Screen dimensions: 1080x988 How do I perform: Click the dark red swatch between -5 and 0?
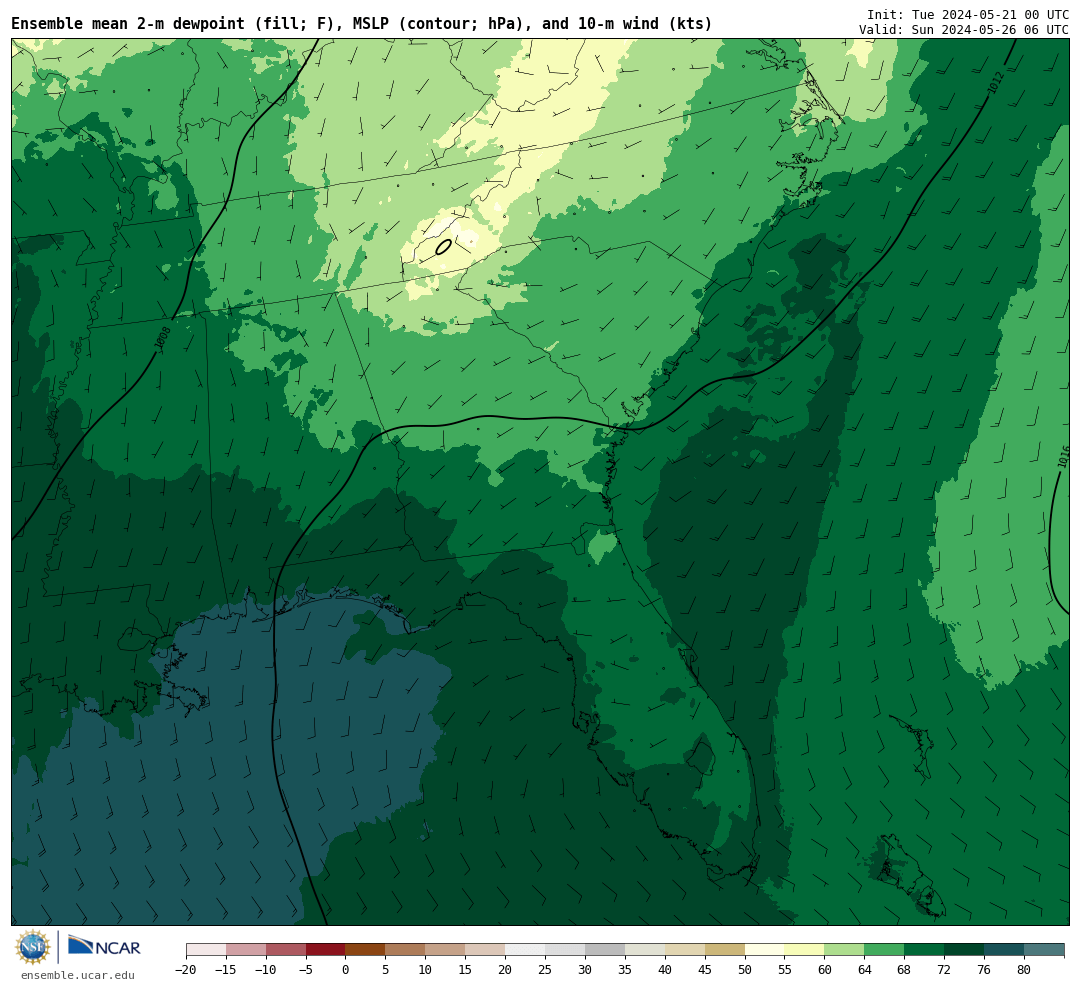(x=326, y=950)
